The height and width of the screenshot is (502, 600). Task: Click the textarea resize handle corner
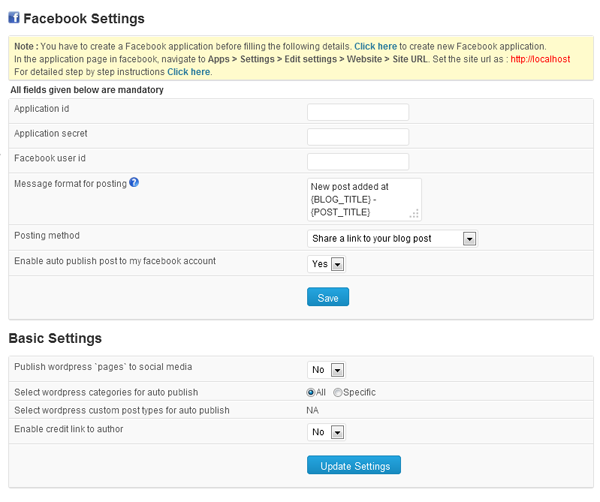point(415,214)
